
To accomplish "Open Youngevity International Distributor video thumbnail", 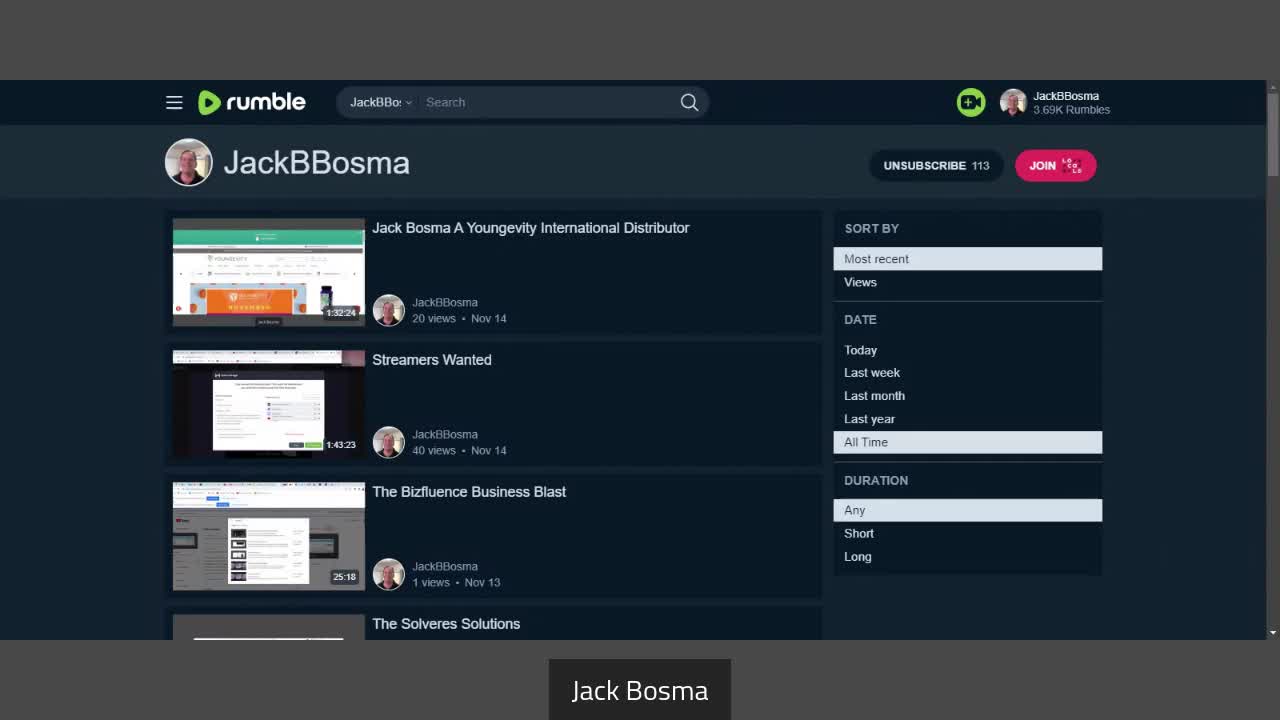I will point(269,272).
